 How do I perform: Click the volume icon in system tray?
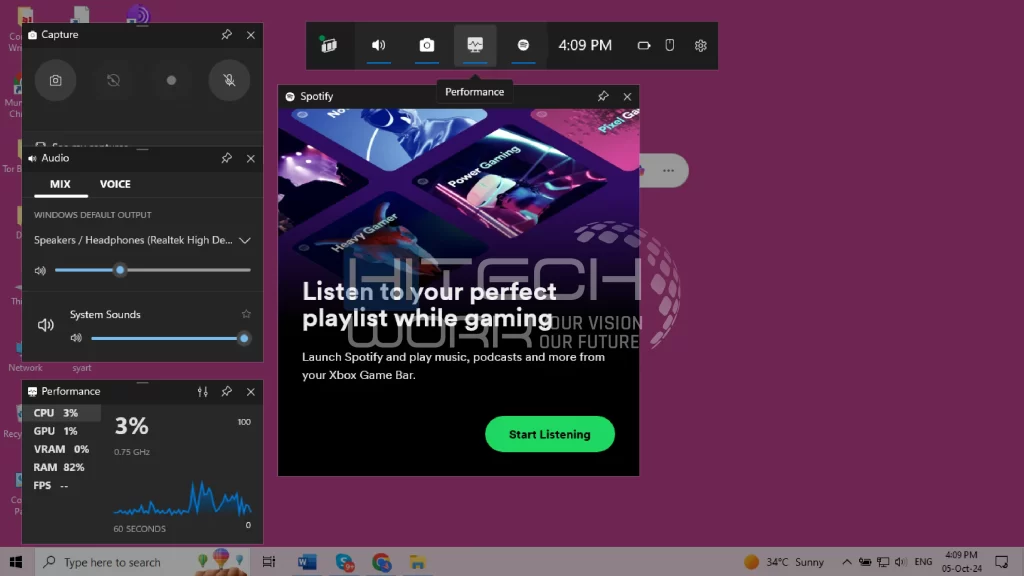click(901, 562)
